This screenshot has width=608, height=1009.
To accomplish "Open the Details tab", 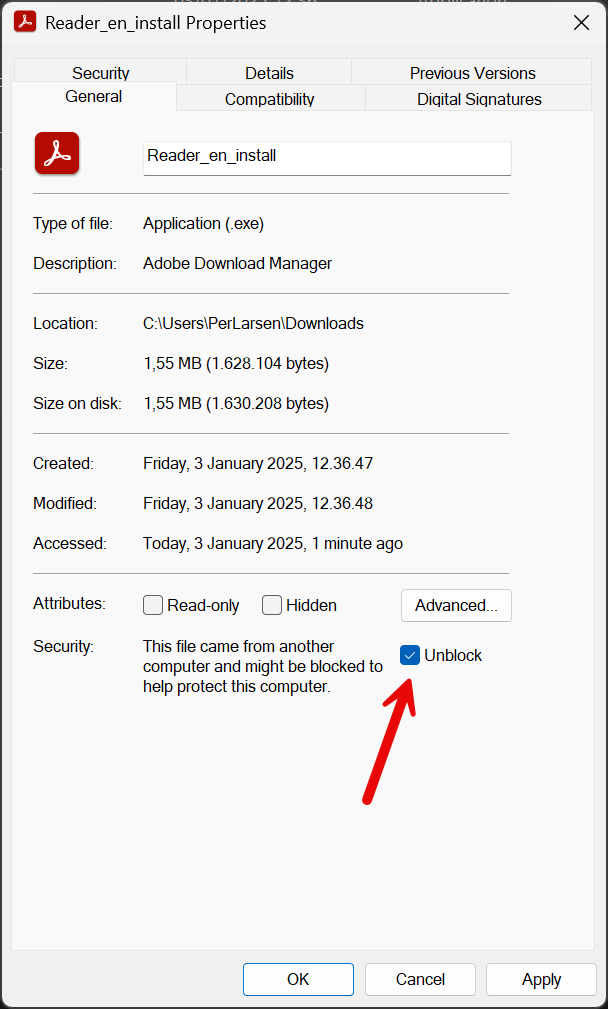I will pos(269,73).
